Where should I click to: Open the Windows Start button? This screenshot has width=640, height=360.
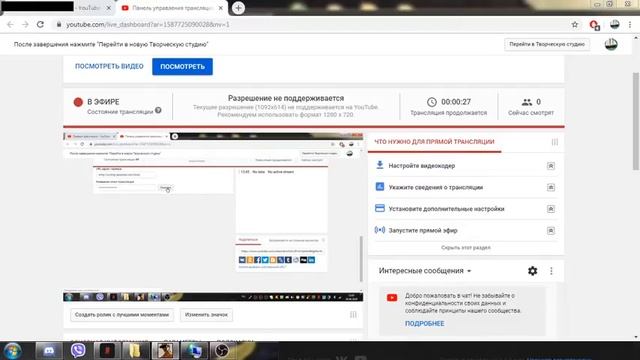point(12,351)
